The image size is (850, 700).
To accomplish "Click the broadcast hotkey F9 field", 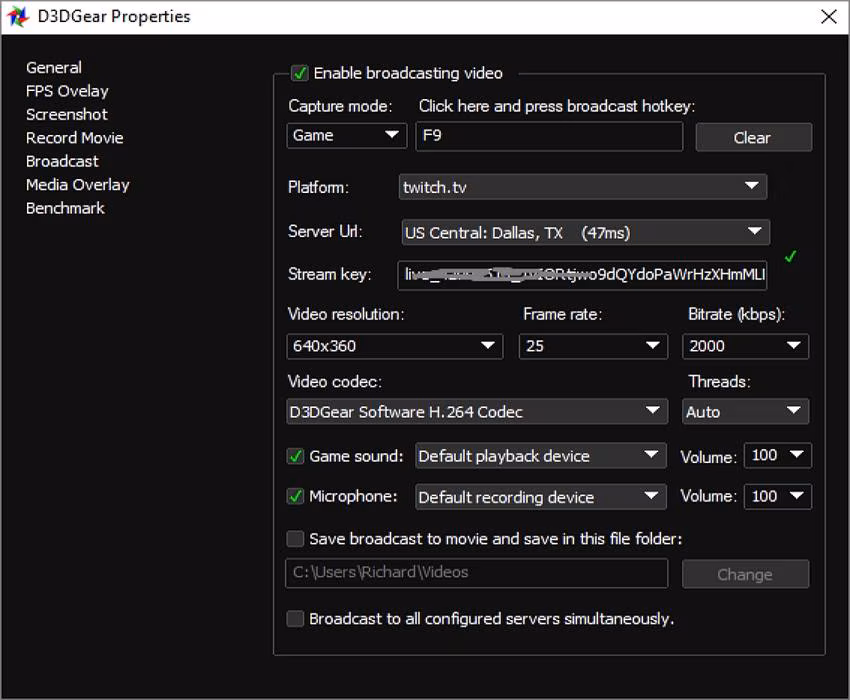I will [549, 136].
